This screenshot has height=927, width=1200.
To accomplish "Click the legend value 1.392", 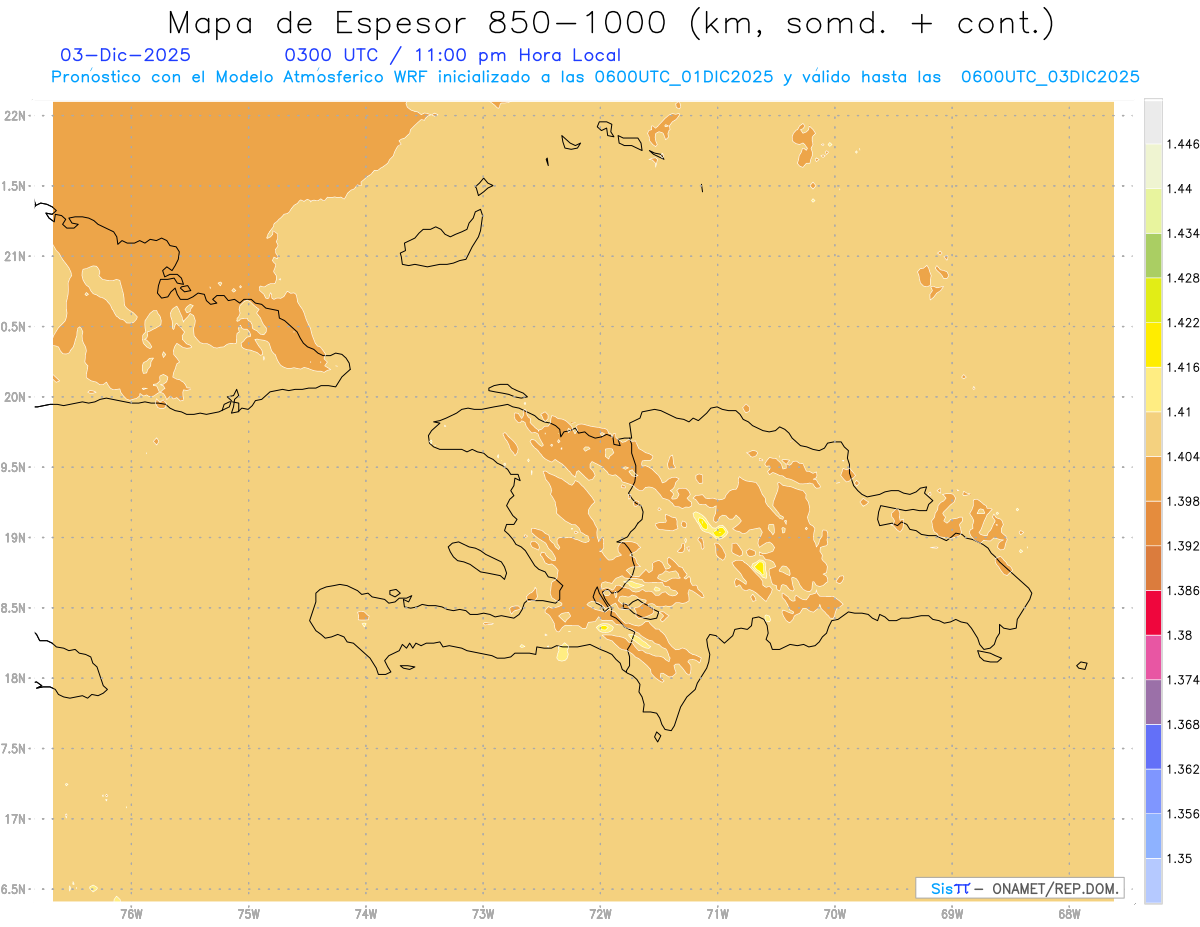I will coord(1184,546).
